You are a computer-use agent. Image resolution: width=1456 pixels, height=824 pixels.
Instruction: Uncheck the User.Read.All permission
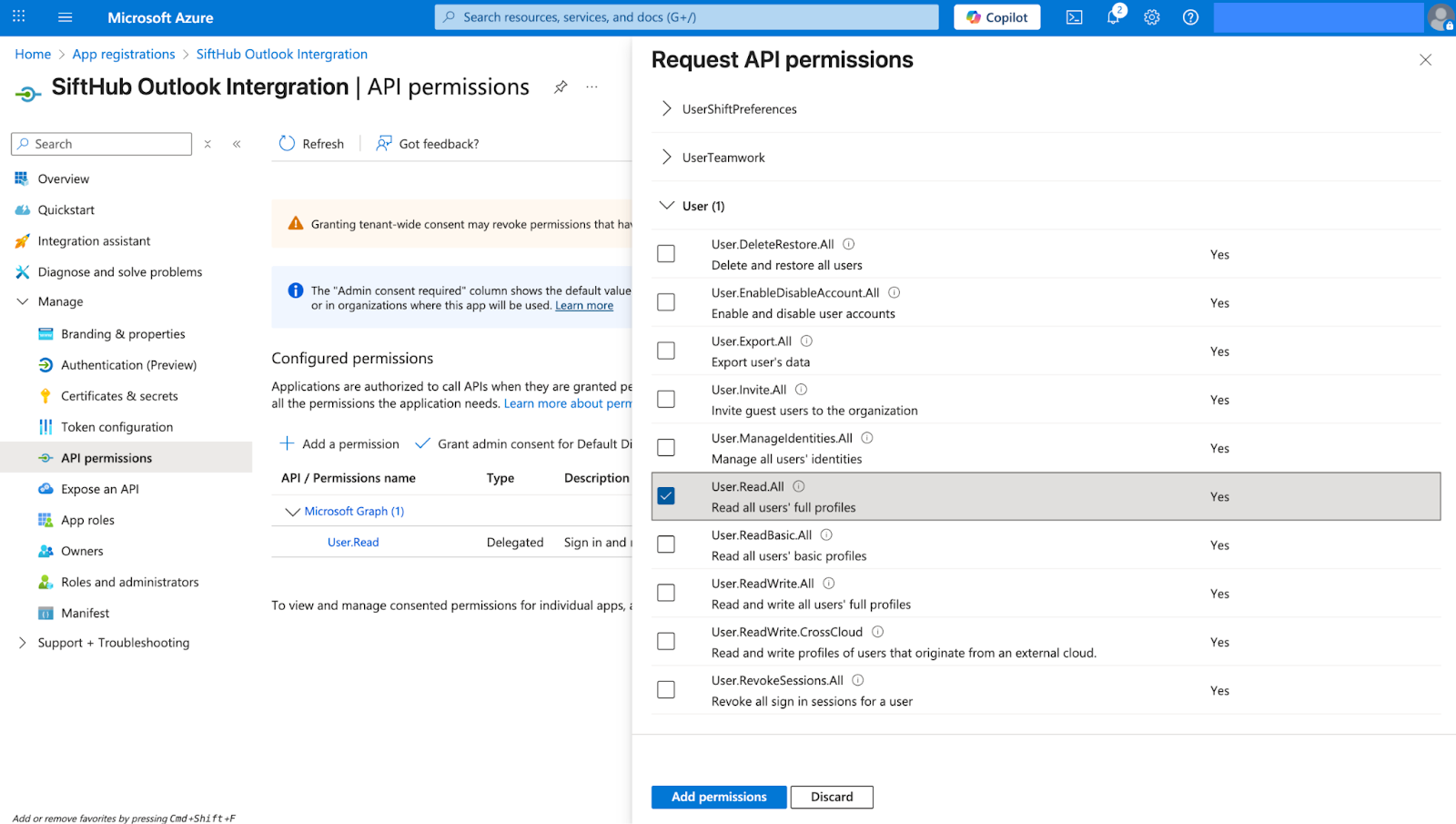pos(666,496)
